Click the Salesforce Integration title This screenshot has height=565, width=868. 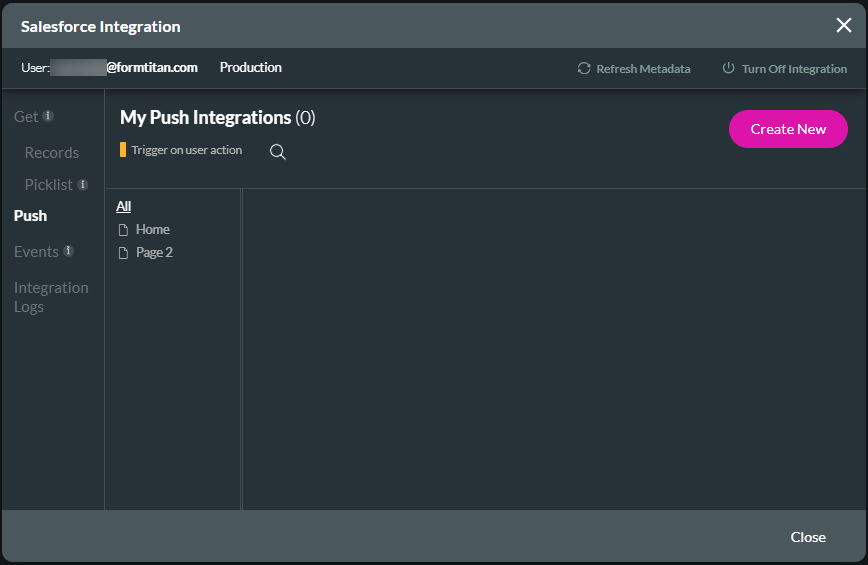101,27
